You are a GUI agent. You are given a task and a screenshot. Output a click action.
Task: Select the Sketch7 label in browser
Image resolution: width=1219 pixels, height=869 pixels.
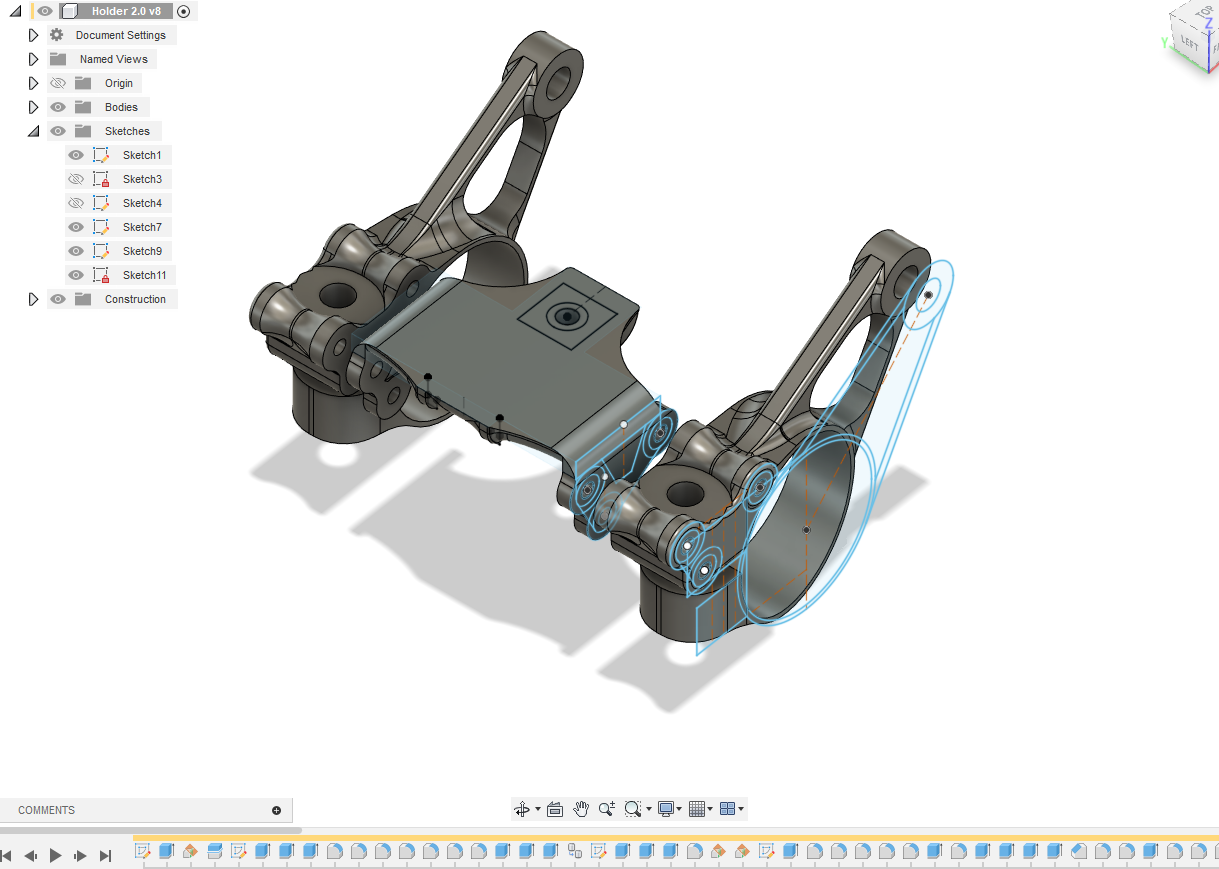point(142,227)
